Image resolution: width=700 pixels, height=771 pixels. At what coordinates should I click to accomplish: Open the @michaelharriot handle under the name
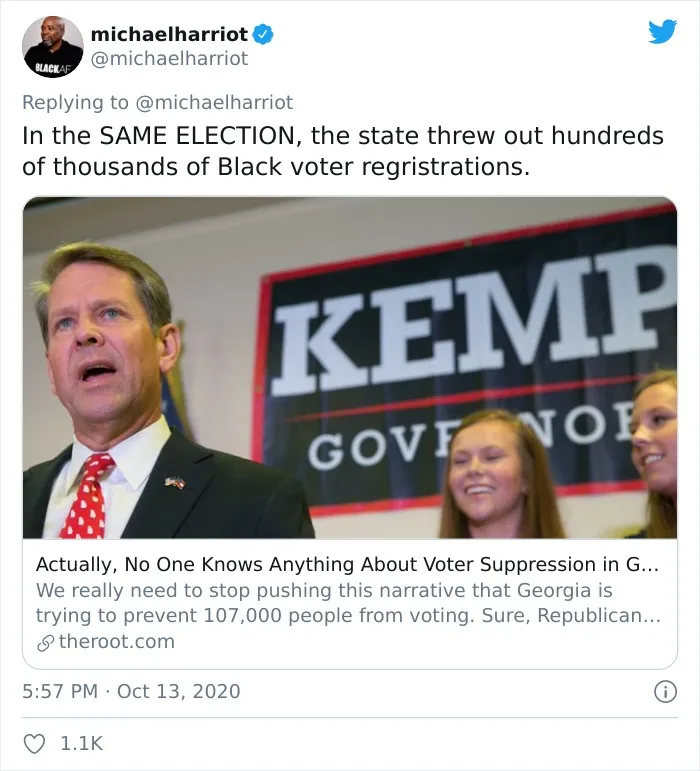[170, 59]
